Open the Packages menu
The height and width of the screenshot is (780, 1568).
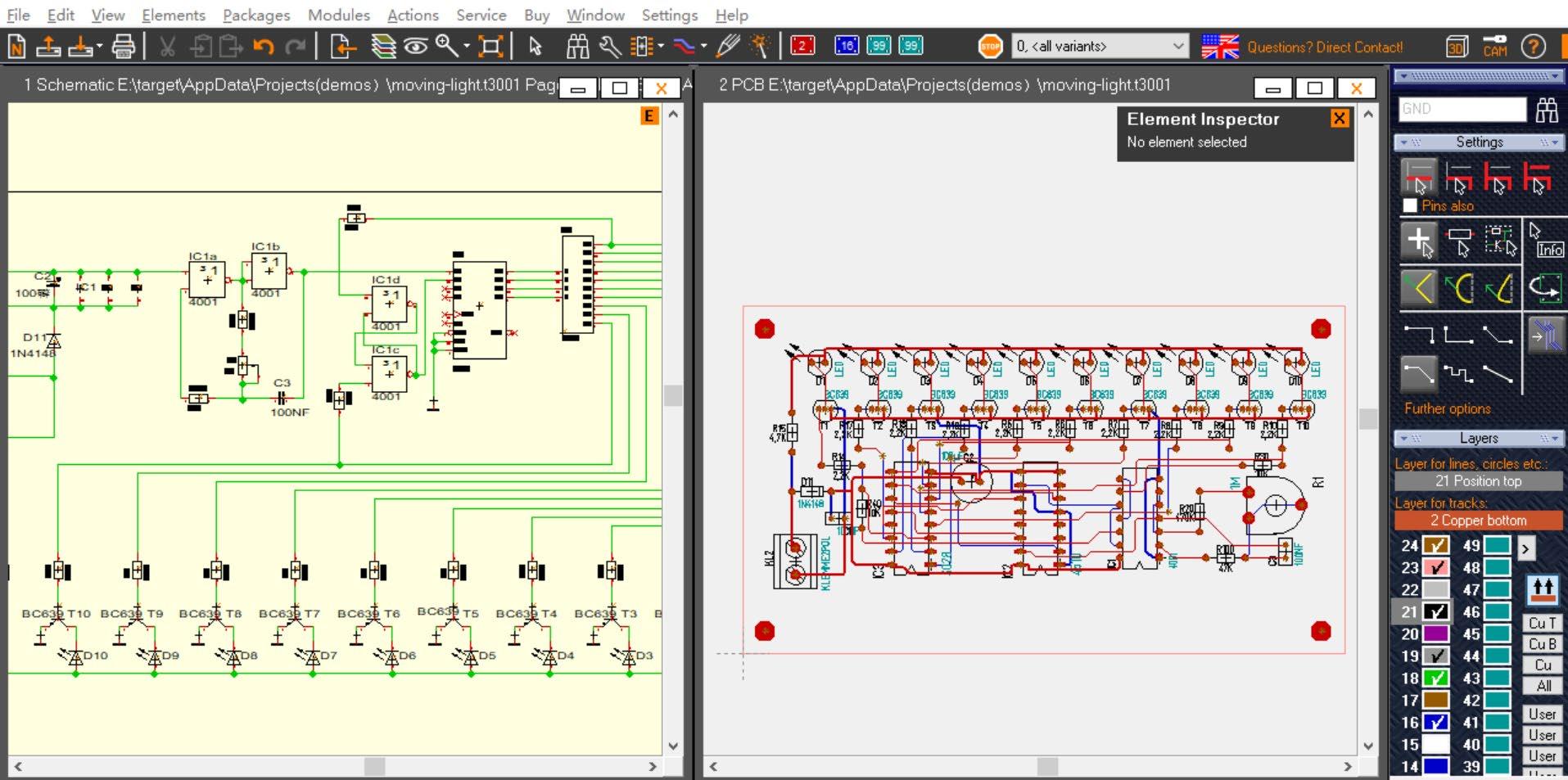[x=256, y=15]
